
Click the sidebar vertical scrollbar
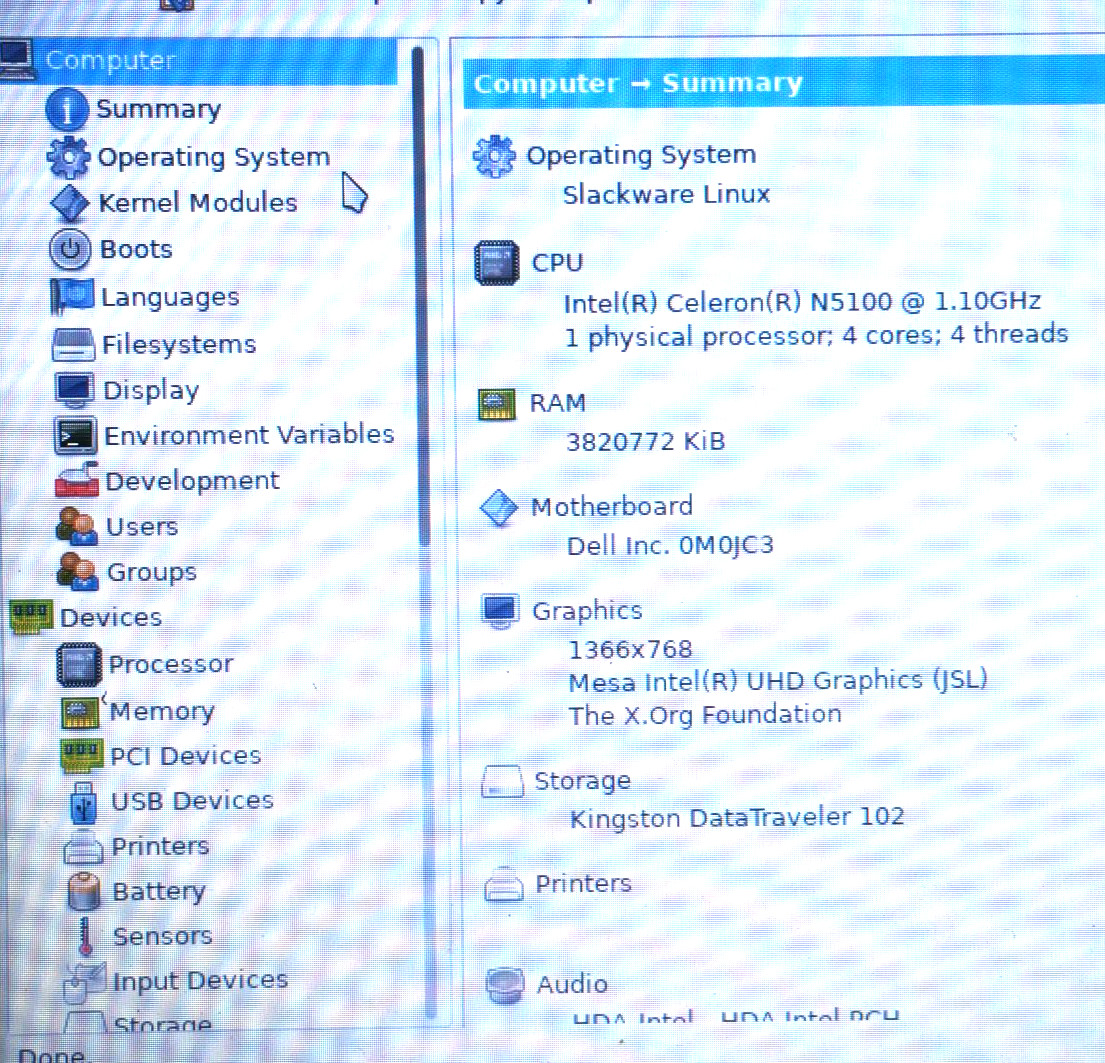pos(421,296)
